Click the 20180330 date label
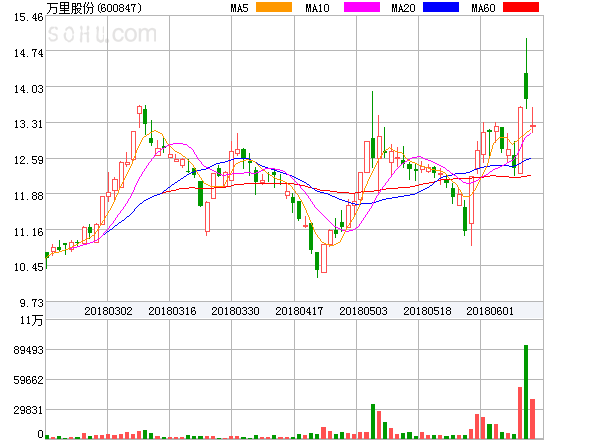The image size is (600, 440). click(235, 311)
